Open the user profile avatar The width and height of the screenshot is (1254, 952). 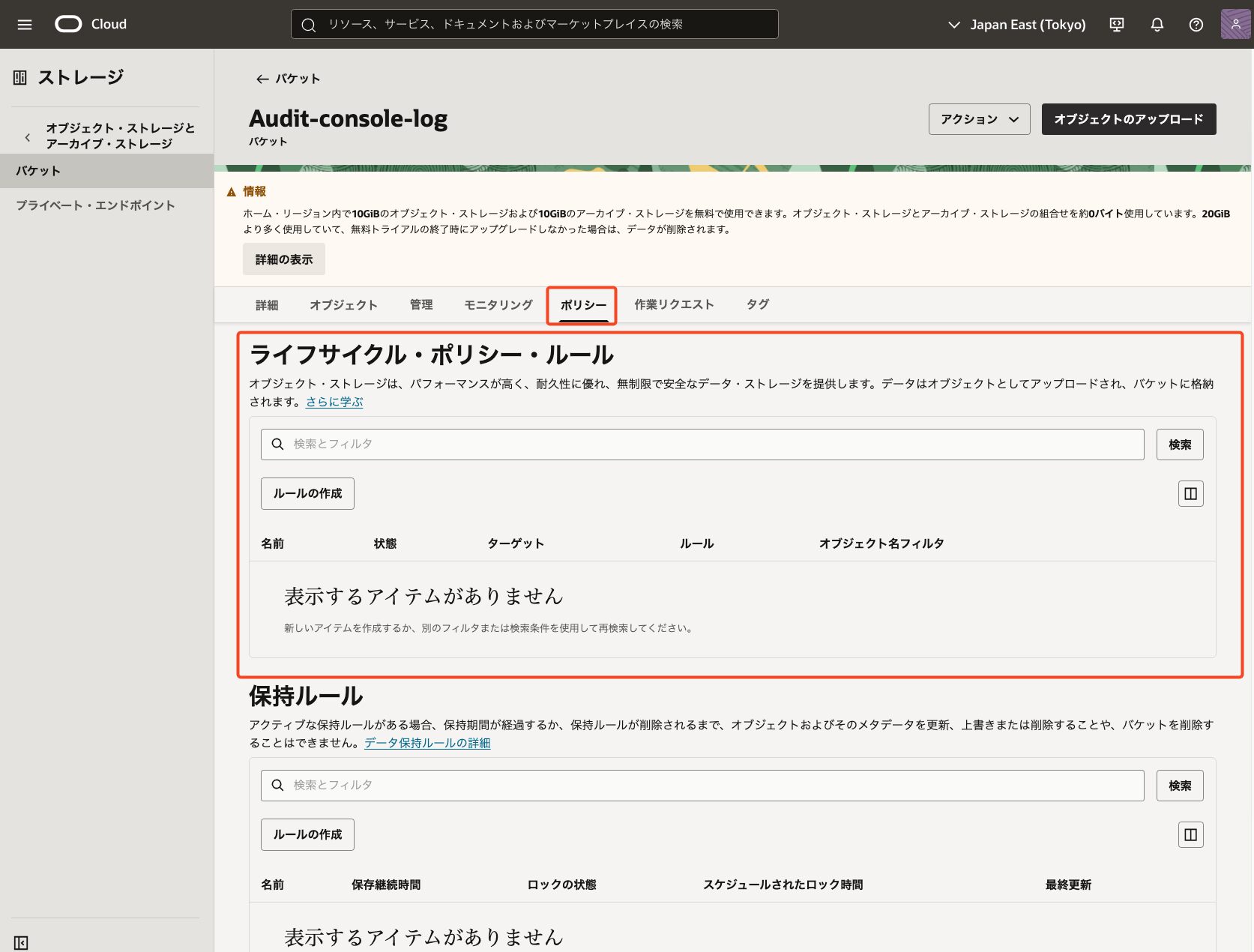tap(1235, 24)
